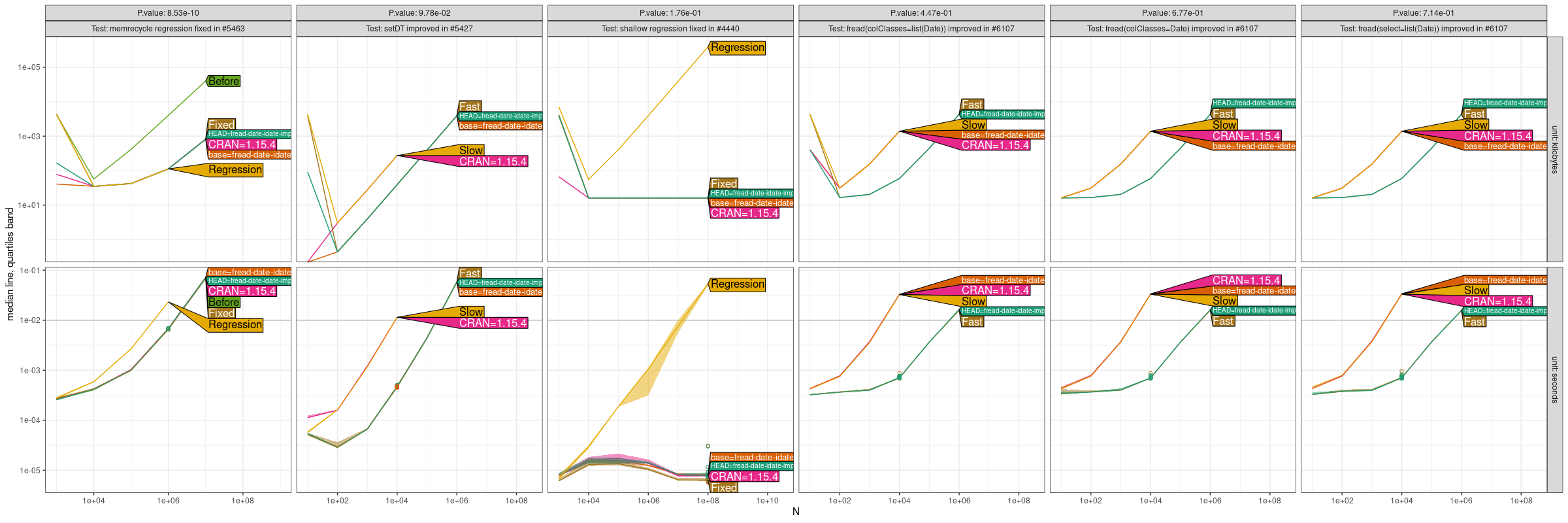1568x523 pixels.
Task: Select 'Test: setDT improved in #5427' header
Action: click(x=419, y=29)
